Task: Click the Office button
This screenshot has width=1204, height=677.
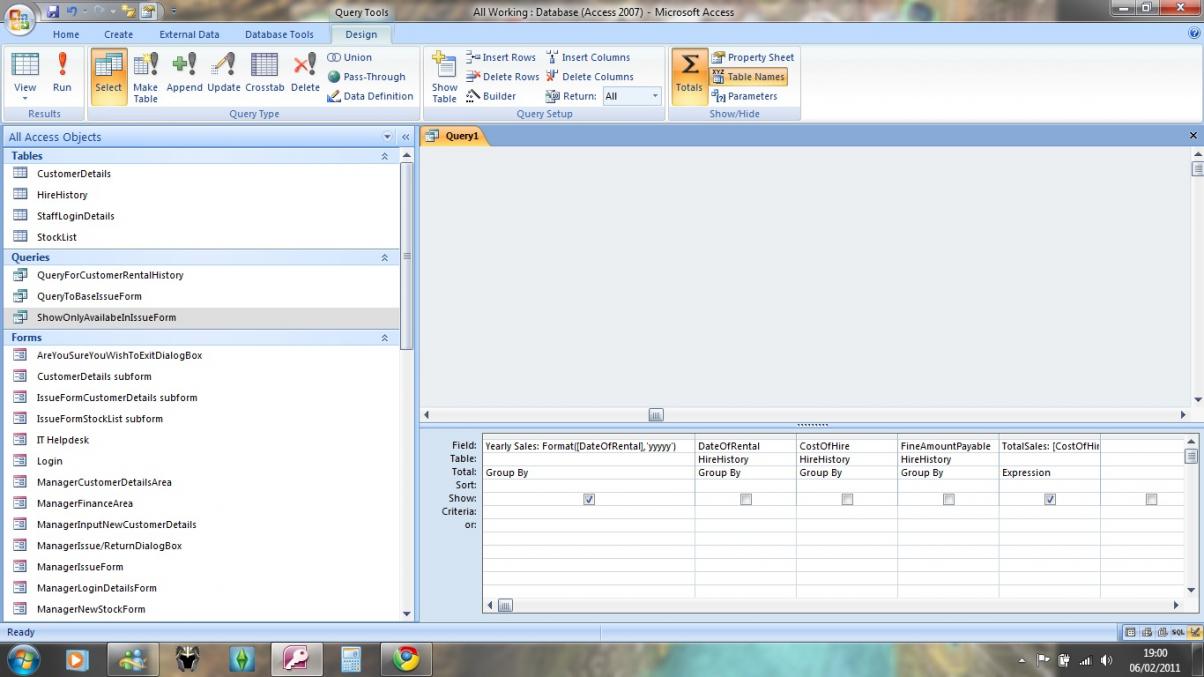Action: 19,18
